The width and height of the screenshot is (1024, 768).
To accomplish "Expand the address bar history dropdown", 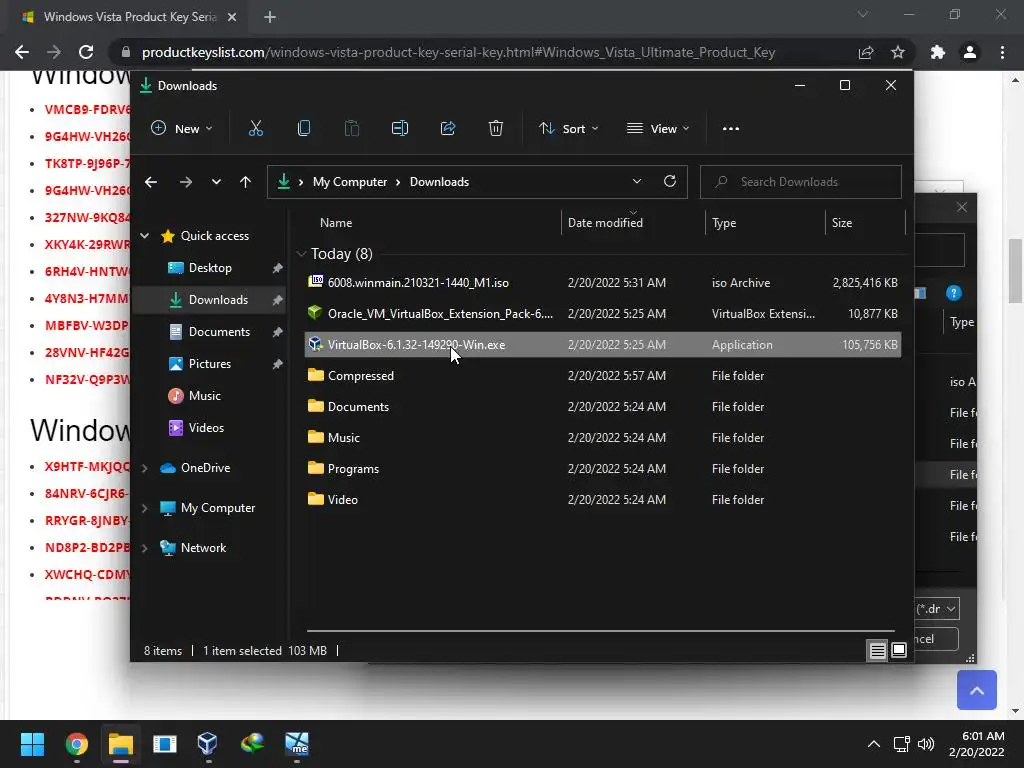I will pyautogui.click(x=637, y=182).
